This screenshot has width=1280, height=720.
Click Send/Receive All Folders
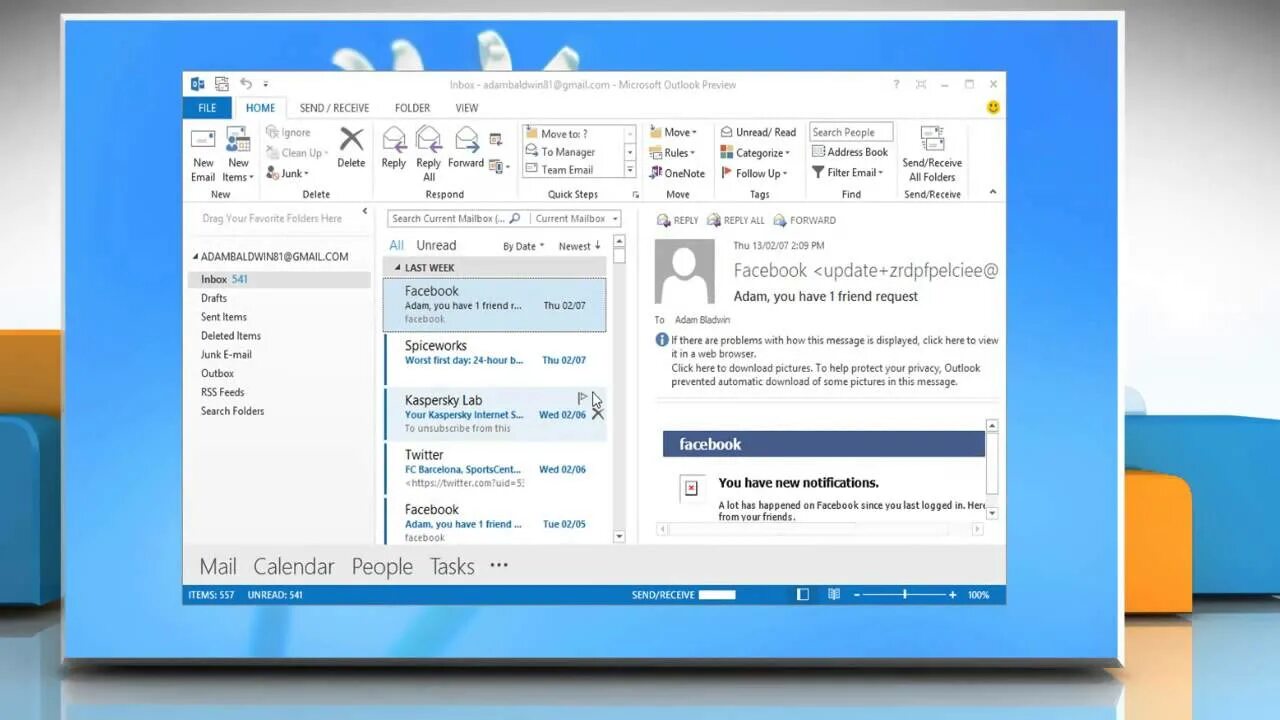932,154
